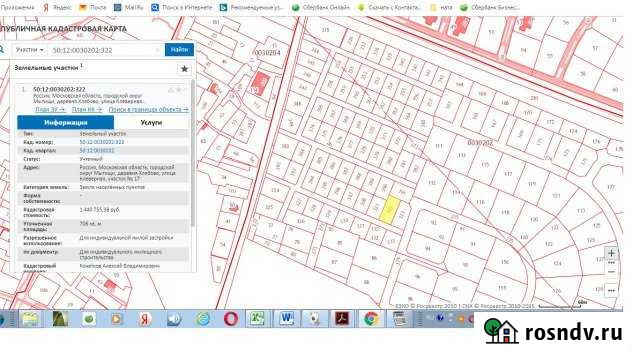This screenshot has height=360, width=640.
Task: Click map quarter label 0030204
Action: tap(267, 53)
